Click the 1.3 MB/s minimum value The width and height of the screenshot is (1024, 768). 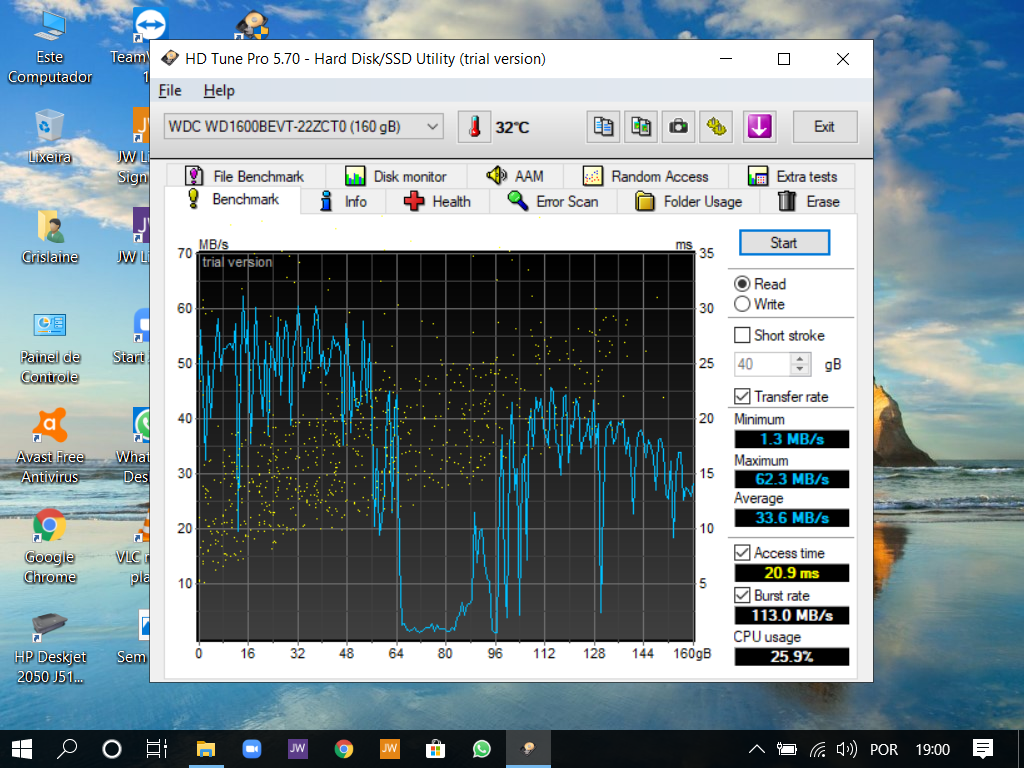click(792, 440)
